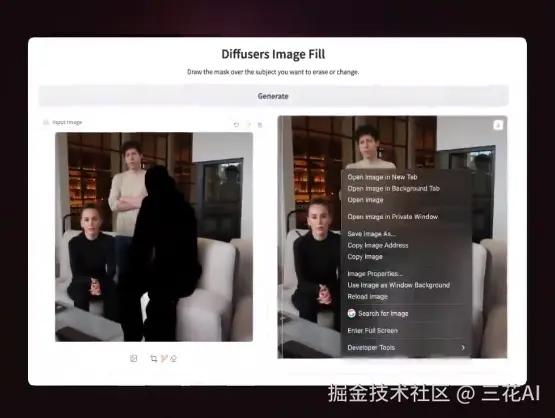Expand the Developer Tools submenu arrow
Viewport: 555px width, 418px height.
(x=463, y=348)
